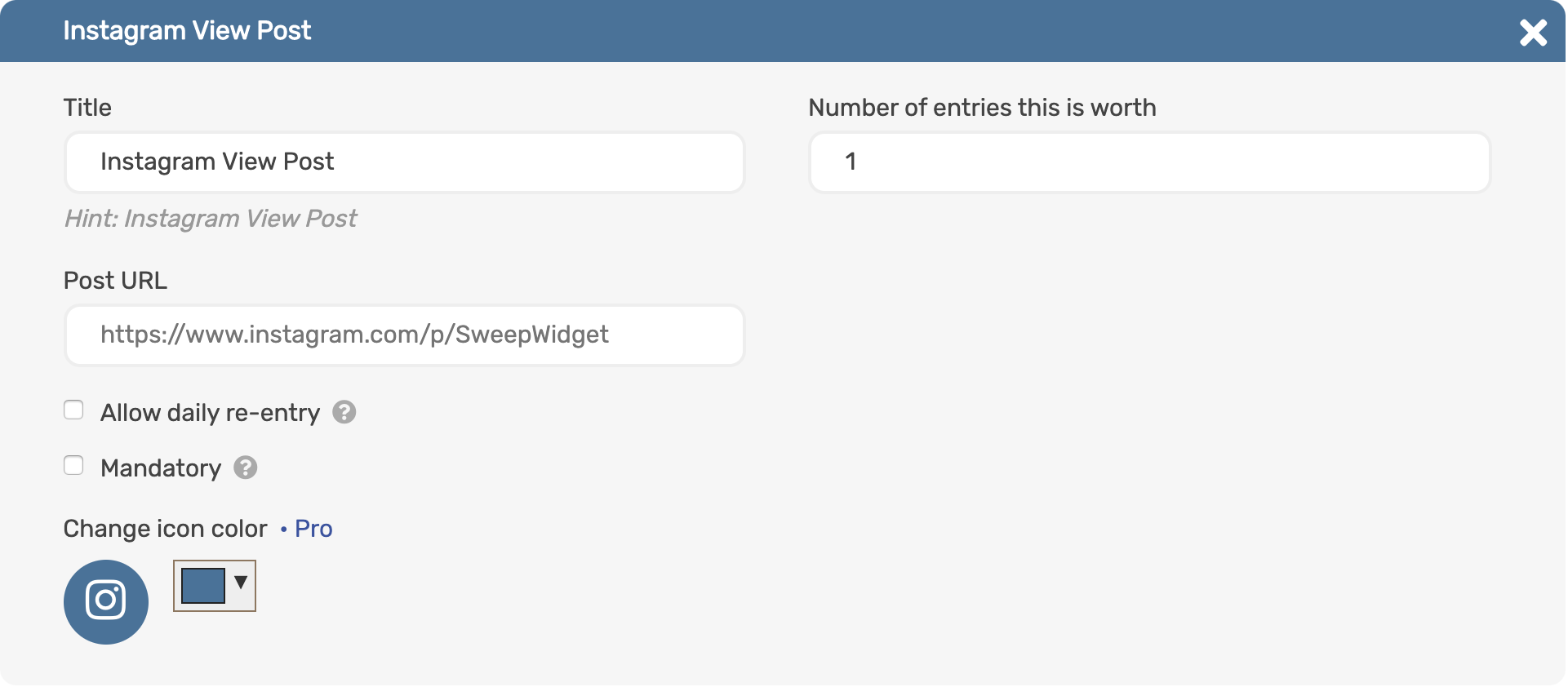Image resolution: width=1568 pixels, height=687 pixels.
Task: Focus the Post URL input field
Action: [x=404, y=335]
